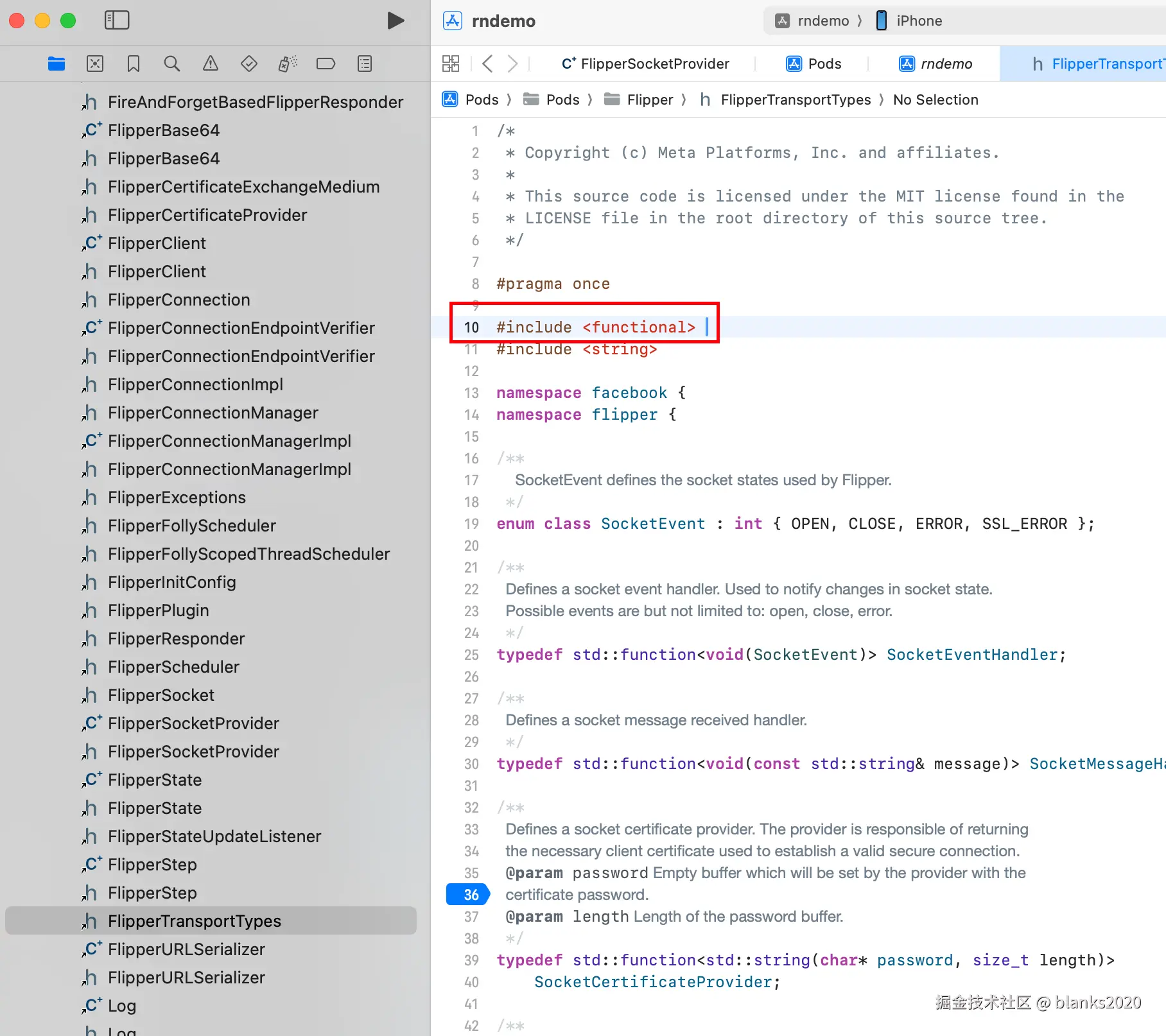
Task: Open the FlipperBase64 C++ source file
Action: tap(151, 130)
